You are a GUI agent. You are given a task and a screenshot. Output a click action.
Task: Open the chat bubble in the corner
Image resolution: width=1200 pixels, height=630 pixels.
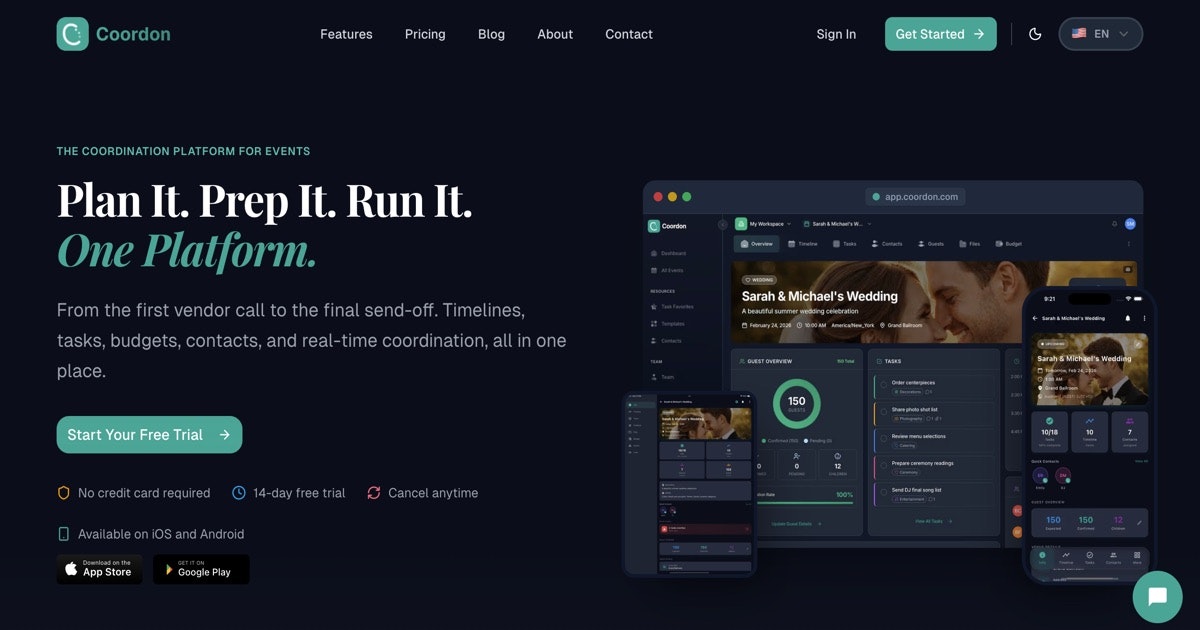coord(1157,597)
